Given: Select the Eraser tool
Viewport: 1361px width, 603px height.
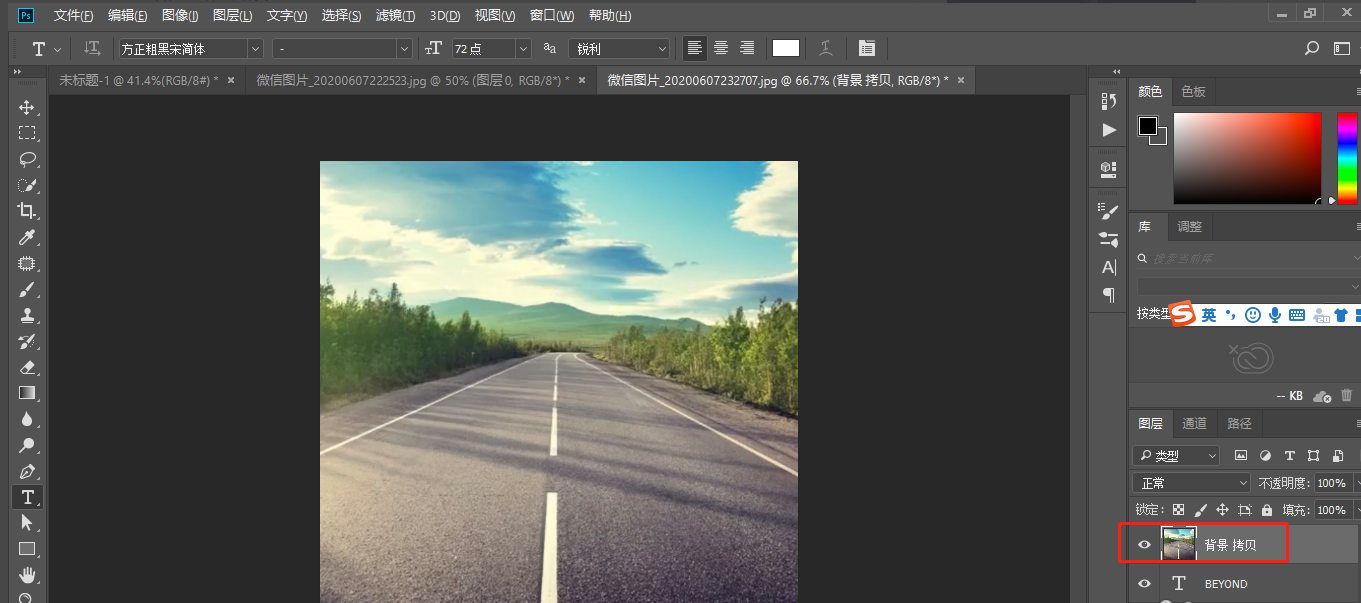Looking at the screenshot, I should pos(27,367).
